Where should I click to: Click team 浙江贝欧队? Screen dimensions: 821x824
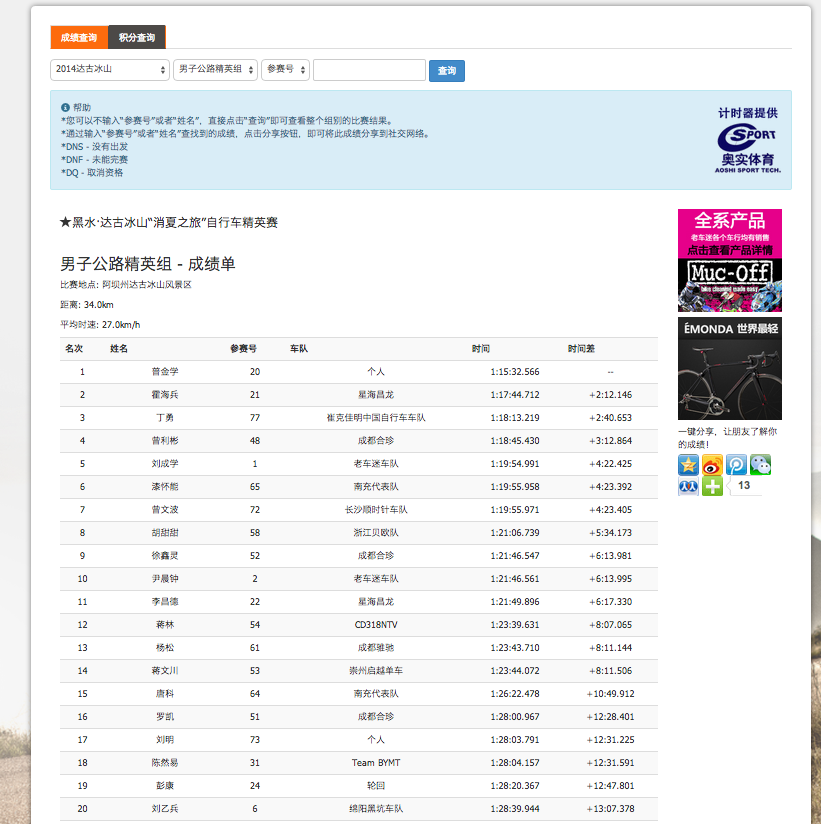click(376, 533)
